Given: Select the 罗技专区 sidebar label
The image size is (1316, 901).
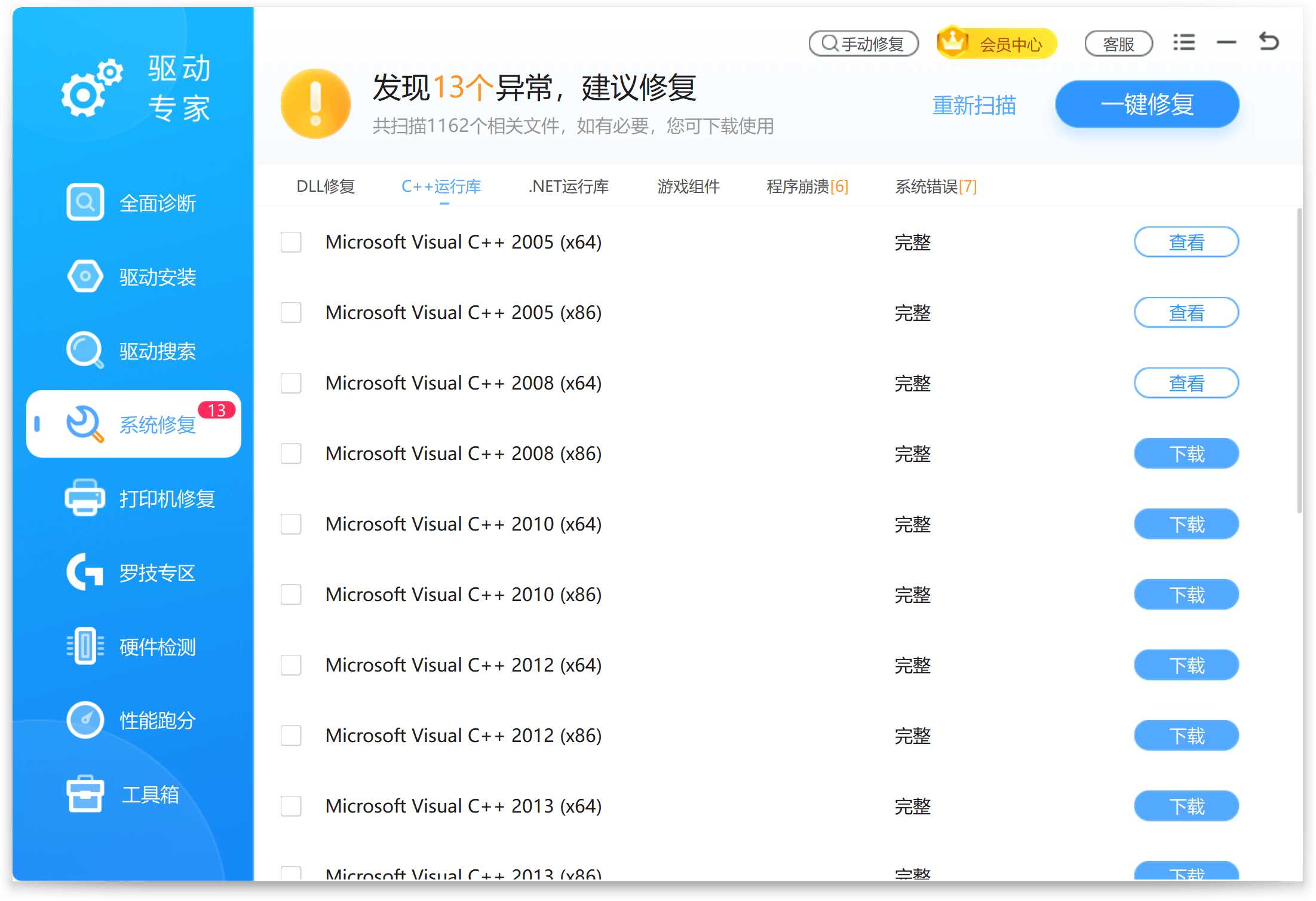Looking at the screenshot, I should pyautogui.click(x=158, y=573).
